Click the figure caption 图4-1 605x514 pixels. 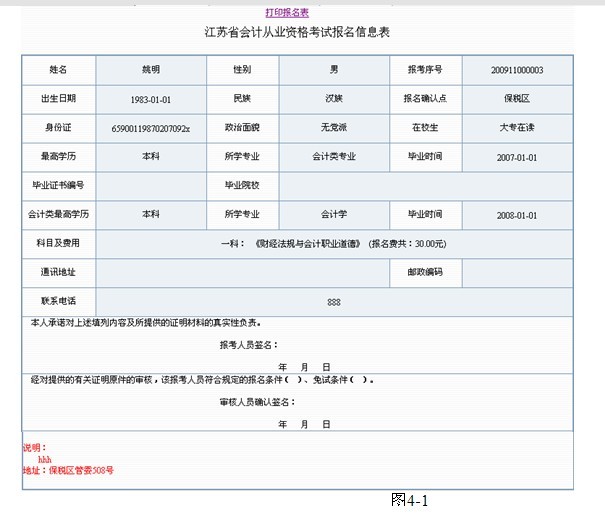[x=410, y=500]
